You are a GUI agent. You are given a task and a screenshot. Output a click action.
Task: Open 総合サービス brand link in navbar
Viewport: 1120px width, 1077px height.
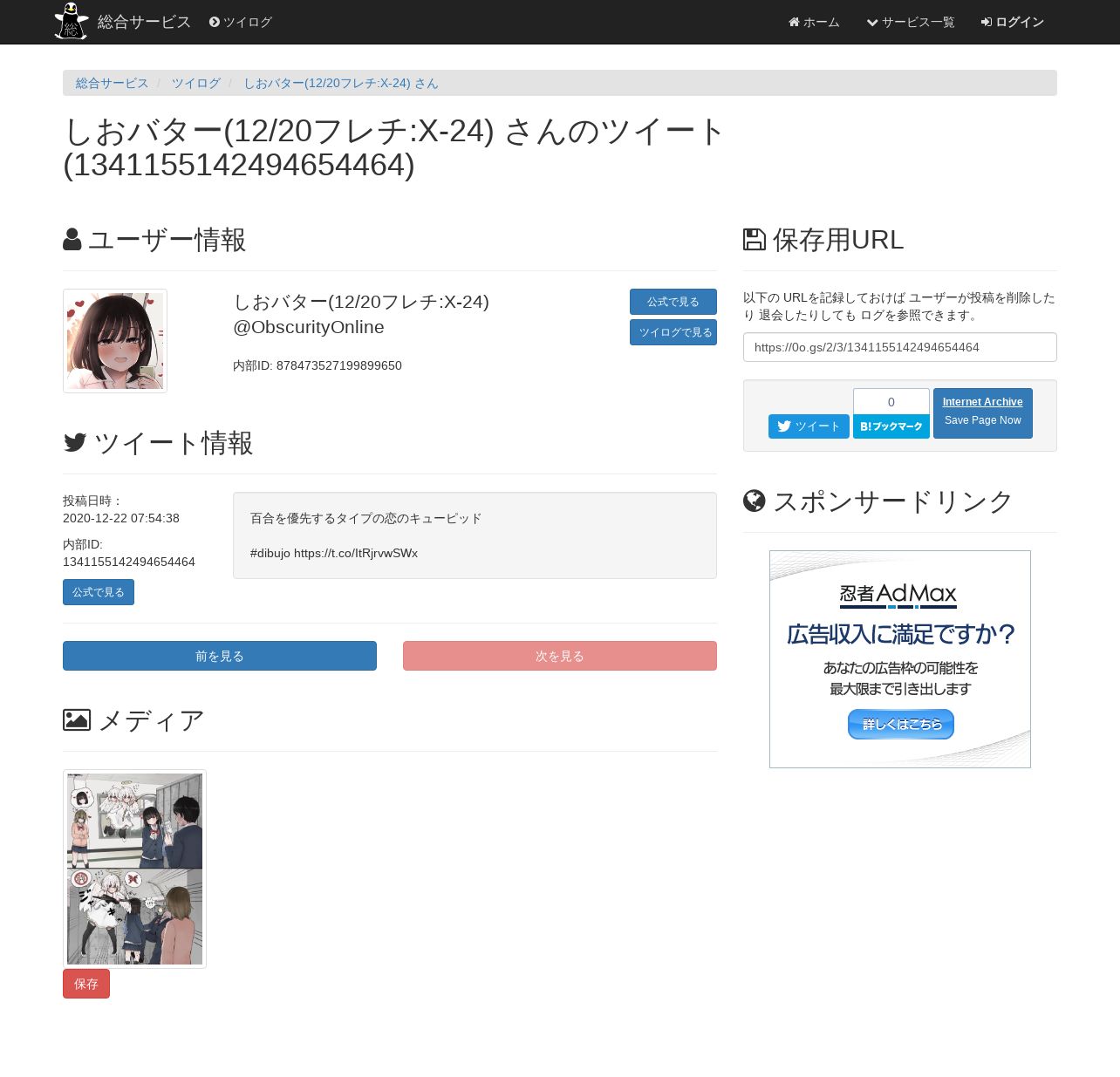coord(144,22)
